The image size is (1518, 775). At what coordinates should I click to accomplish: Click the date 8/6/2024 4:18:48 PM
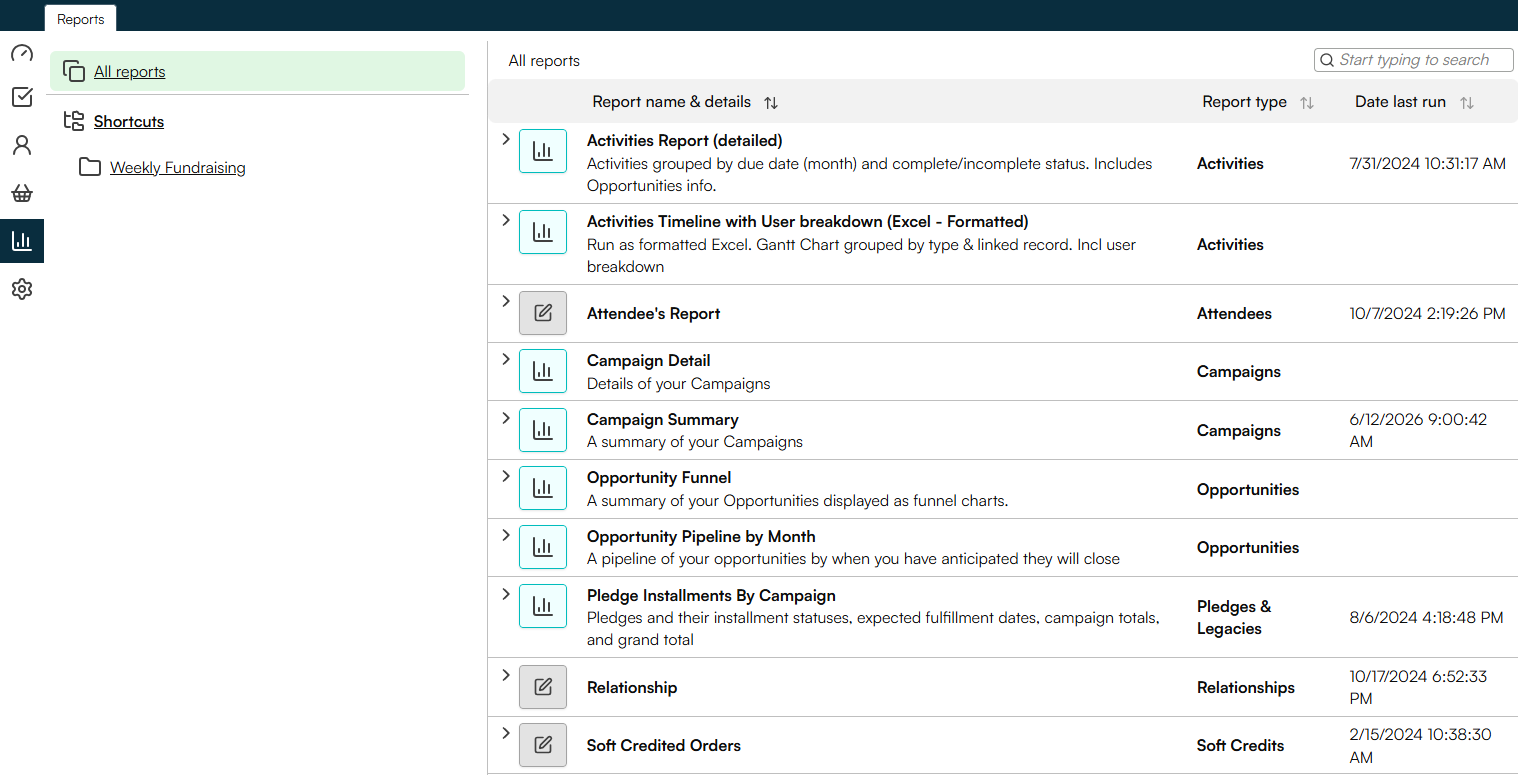[x=1427, y=618]
